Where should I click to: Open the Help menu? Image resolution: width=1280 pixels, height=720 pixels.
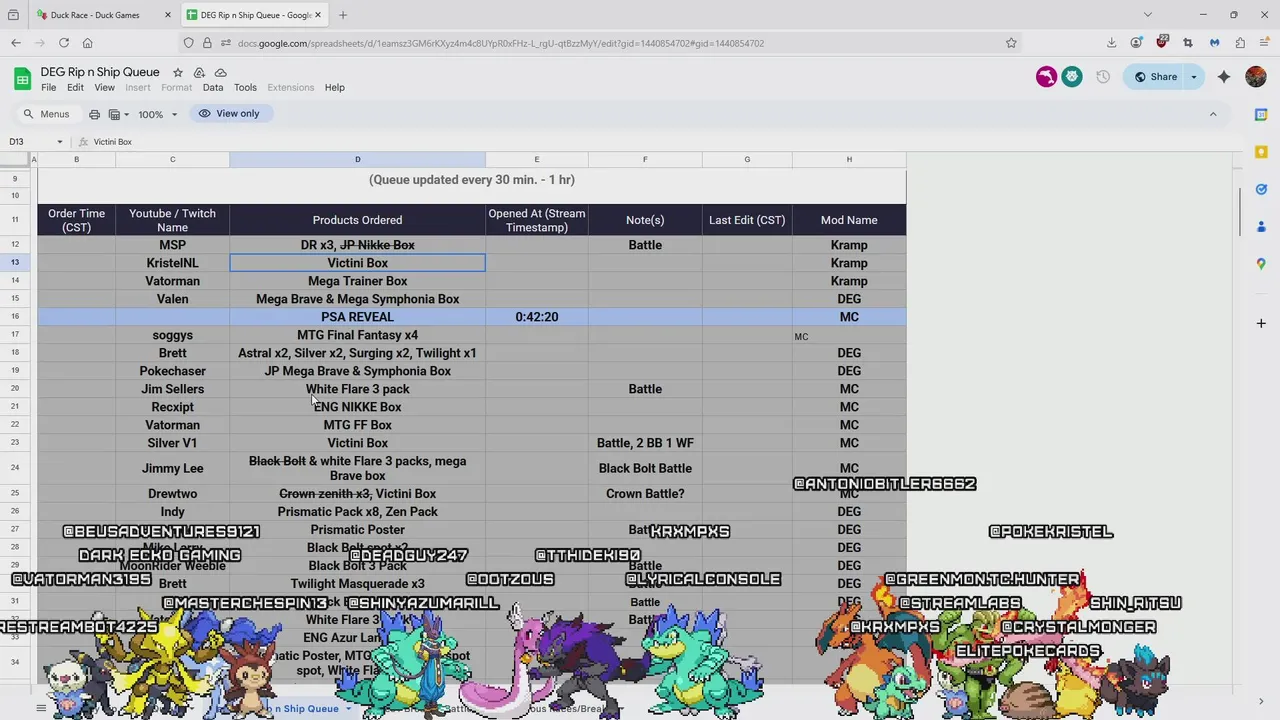point(335,88)
